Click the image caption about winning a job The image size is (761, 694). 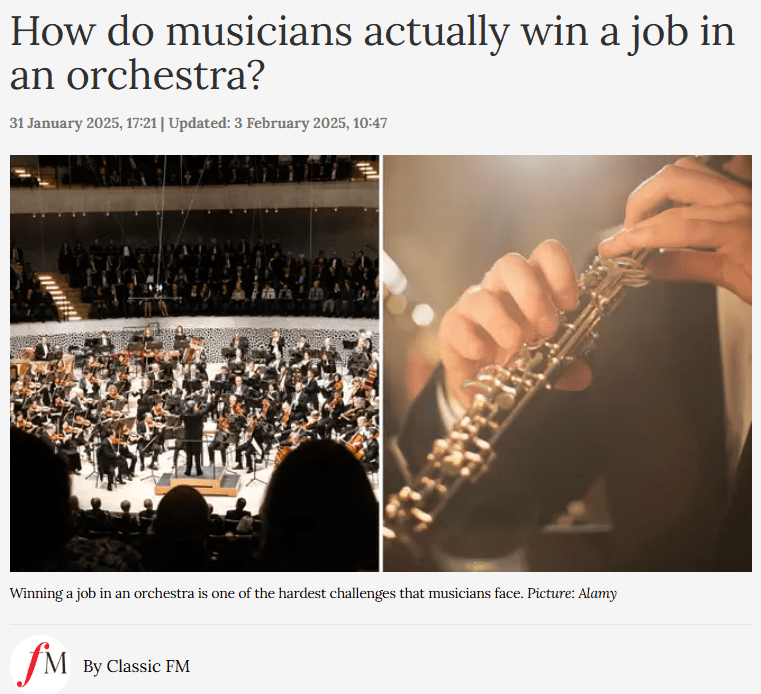coord(266,594)
